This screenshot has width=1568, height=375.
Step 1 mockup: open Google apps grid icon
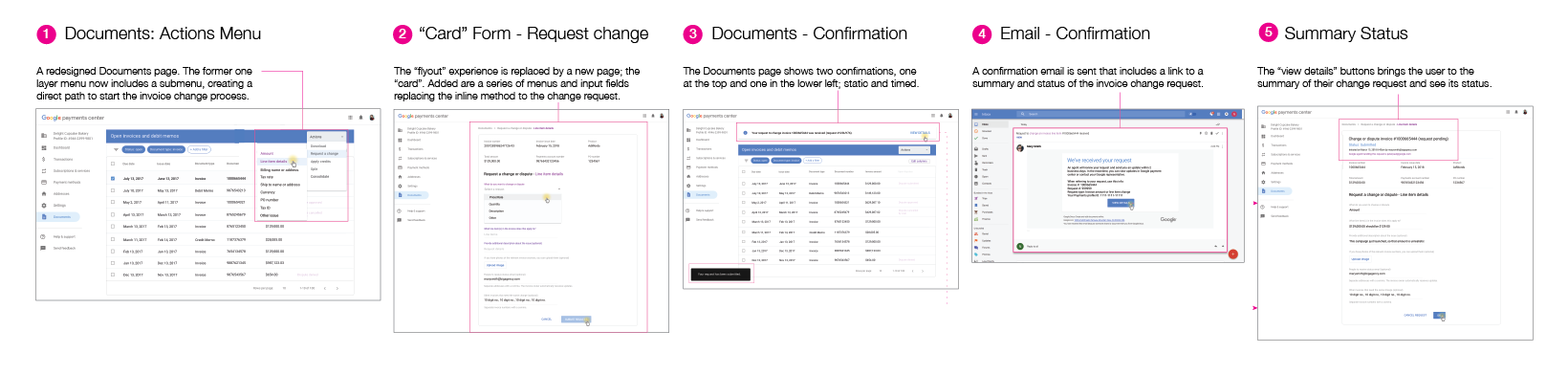(x=350, y=118)
